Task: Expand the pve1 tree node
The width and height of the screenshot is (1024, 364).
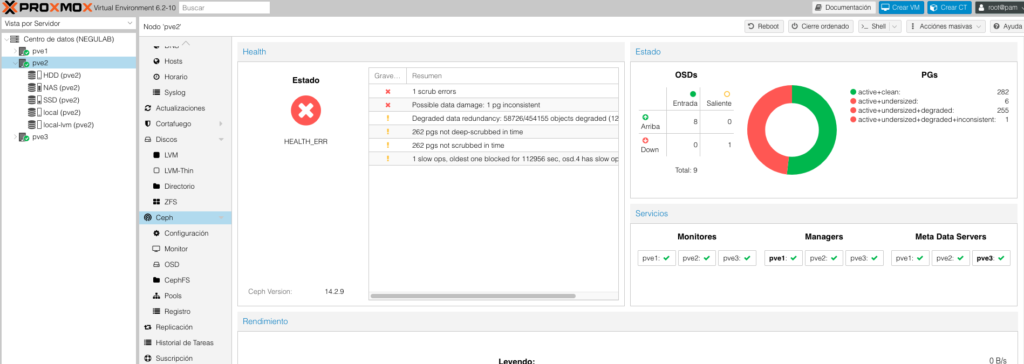Action: 15,51
